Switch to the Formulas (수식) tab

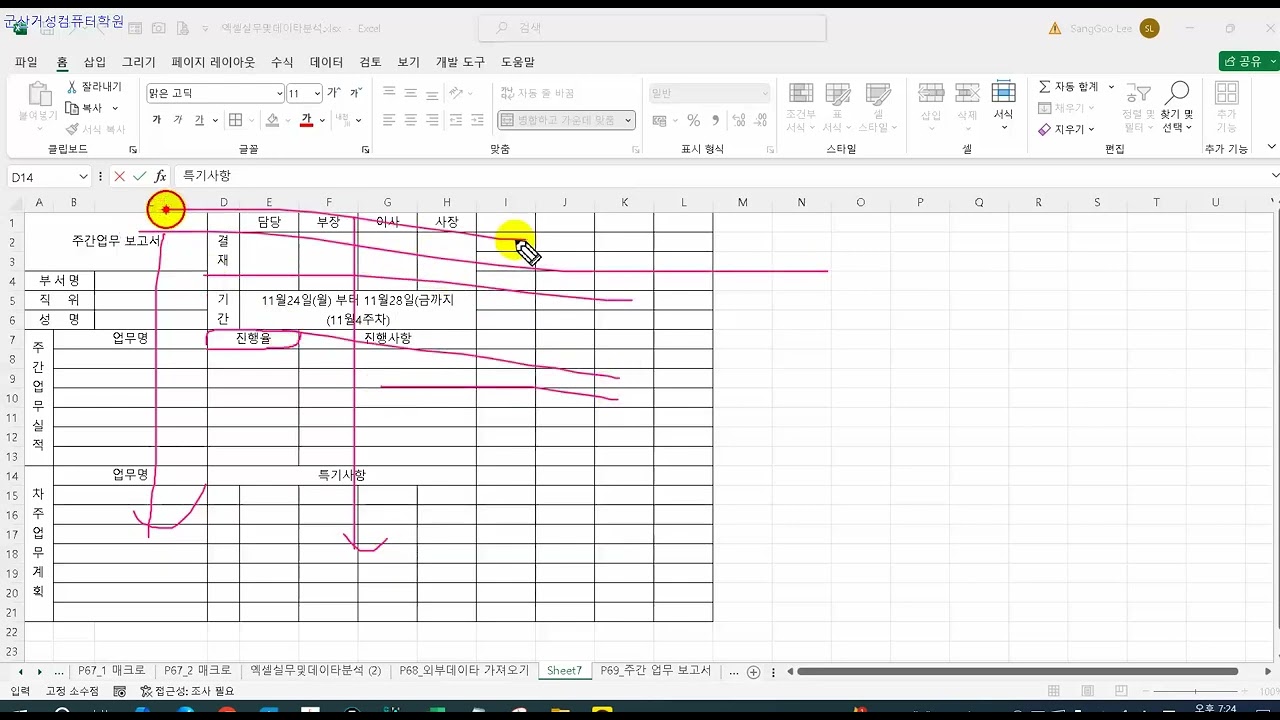coord(282,62)
